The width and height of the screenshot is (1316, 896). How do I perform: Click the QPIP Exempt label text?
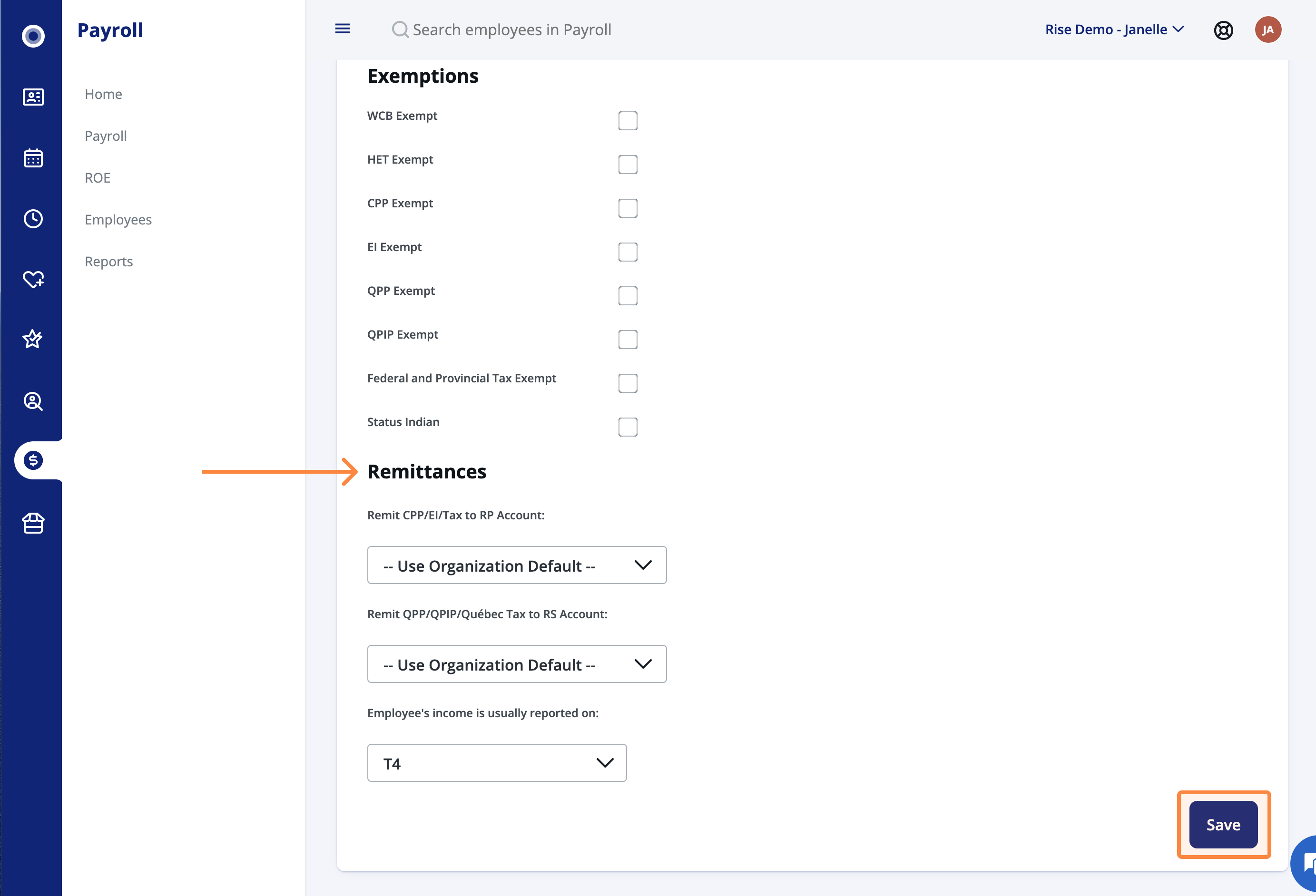[x=403, y=334]
